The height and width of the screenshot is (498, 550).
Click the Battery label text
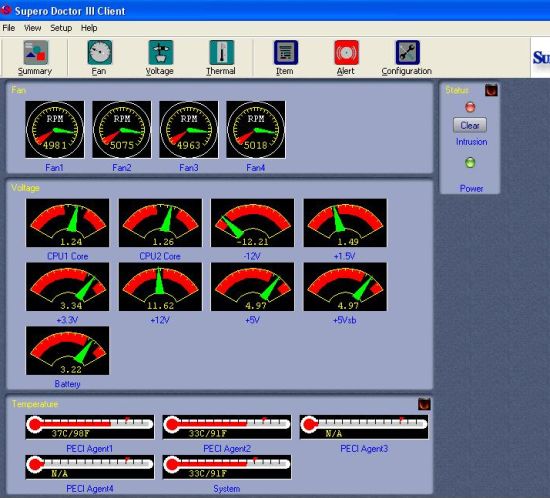(x=67, y=384)
